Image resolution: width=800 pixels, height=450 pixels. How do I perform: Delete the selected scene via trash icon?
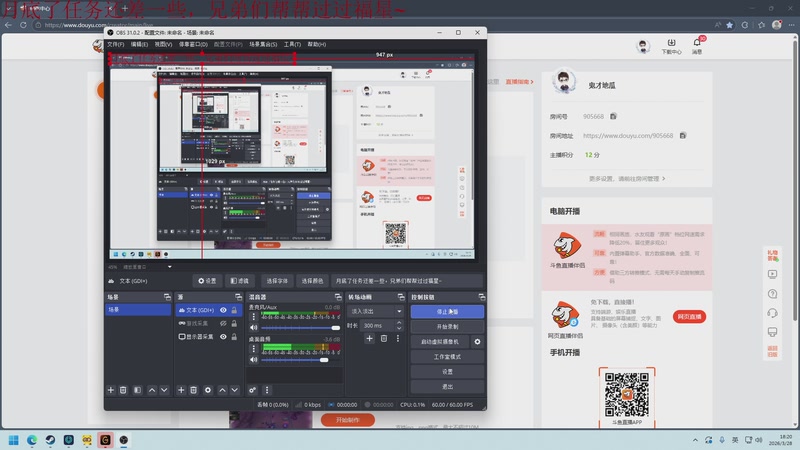point(123,390)
